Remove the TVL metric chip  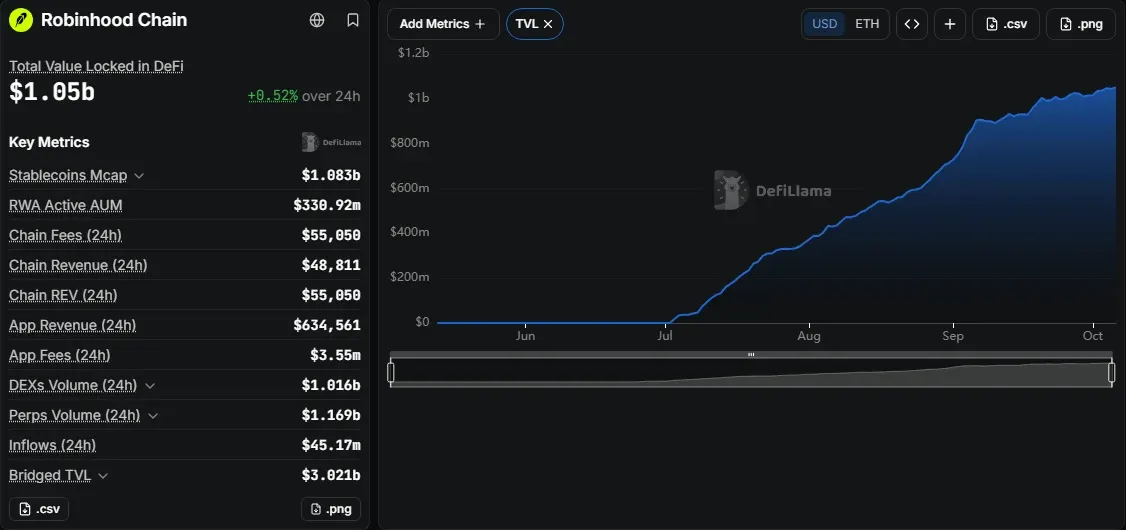coord(548,24)
